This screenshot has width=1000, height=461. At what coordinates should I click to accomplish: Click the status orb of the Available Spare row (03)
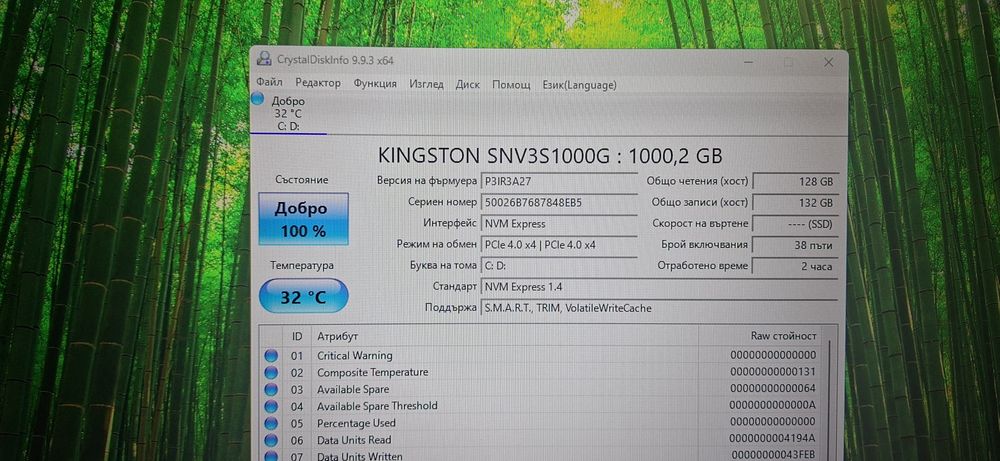tap(272, 390)
